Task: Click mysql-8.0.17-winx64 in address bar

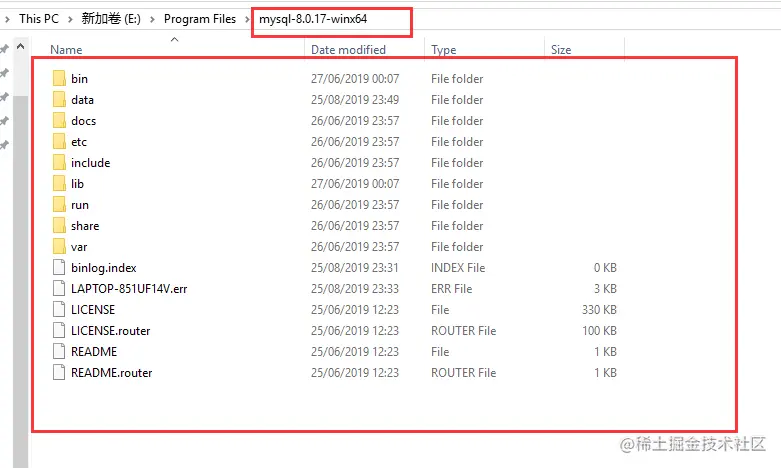Action: [x=313, y=19]
